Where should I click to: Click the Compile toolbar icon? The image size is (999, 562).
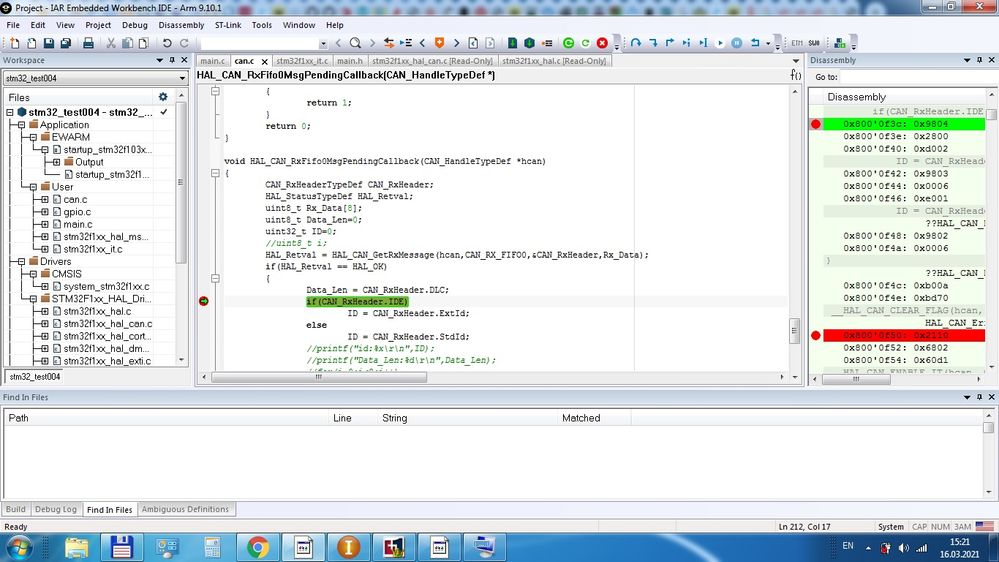512,43
